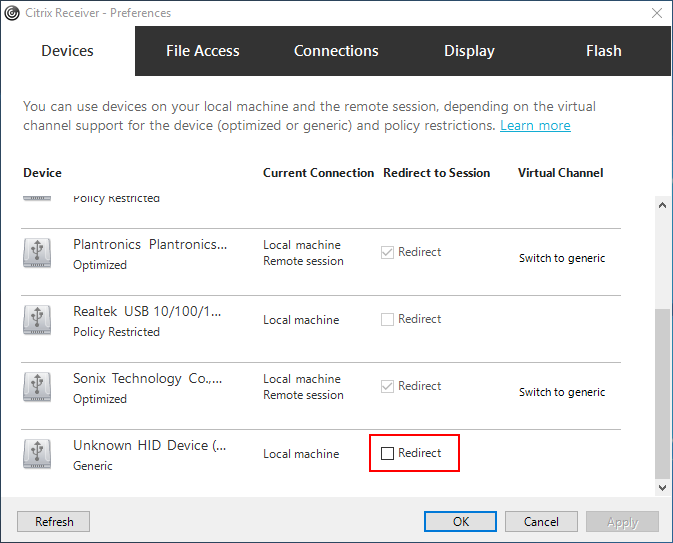This screenshot has height=543, width=673.
Task: Open the Connections tab
Action: coord(336,51)
